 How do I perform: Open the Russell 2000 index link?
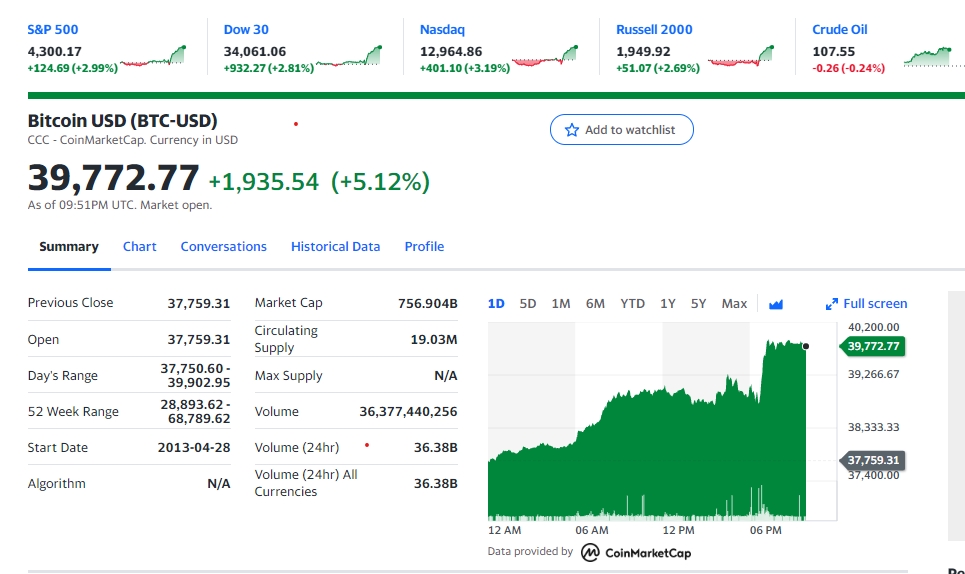click(654, 30)
